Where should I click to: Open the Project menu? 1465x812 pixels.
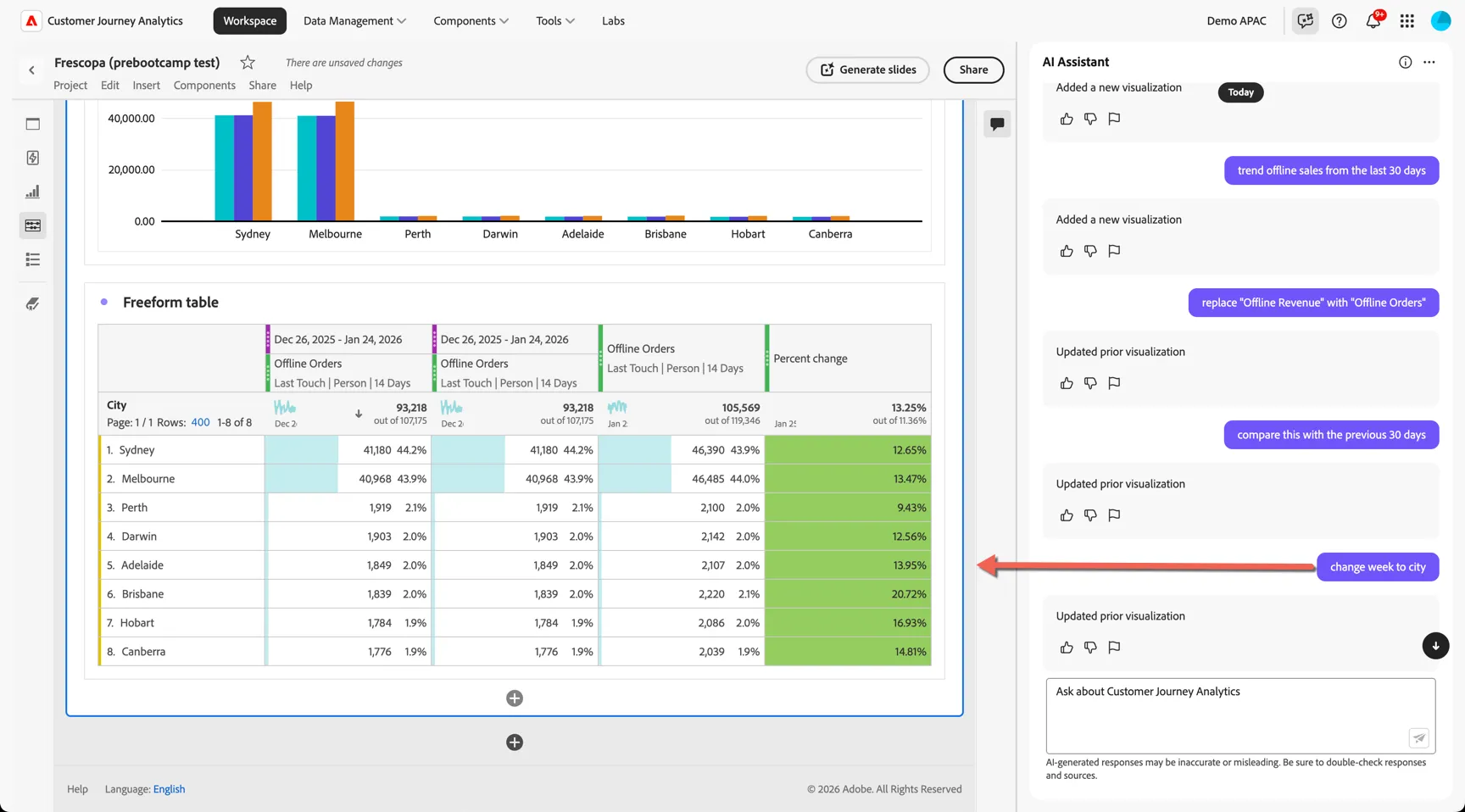tap(70, 85)
